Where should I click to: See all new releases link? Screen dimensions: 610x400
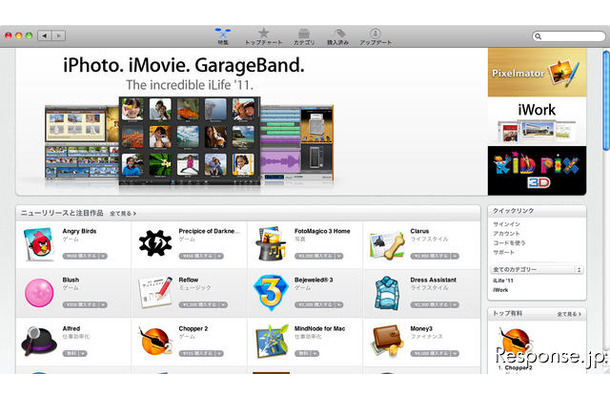pyautogui.click(x=123, y=213)
